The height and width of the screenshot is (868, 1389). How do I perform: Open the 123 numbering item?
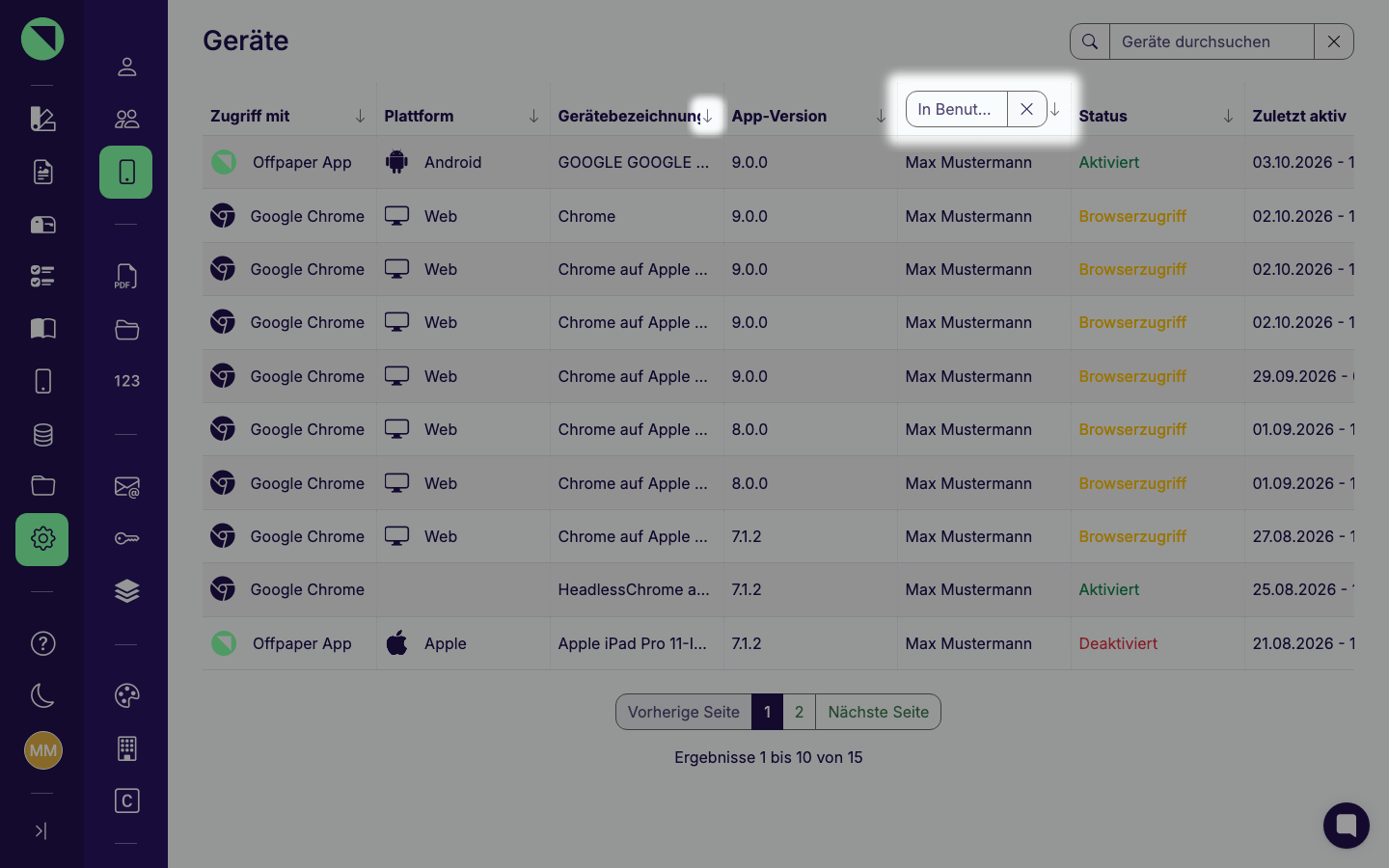[126, 381]
